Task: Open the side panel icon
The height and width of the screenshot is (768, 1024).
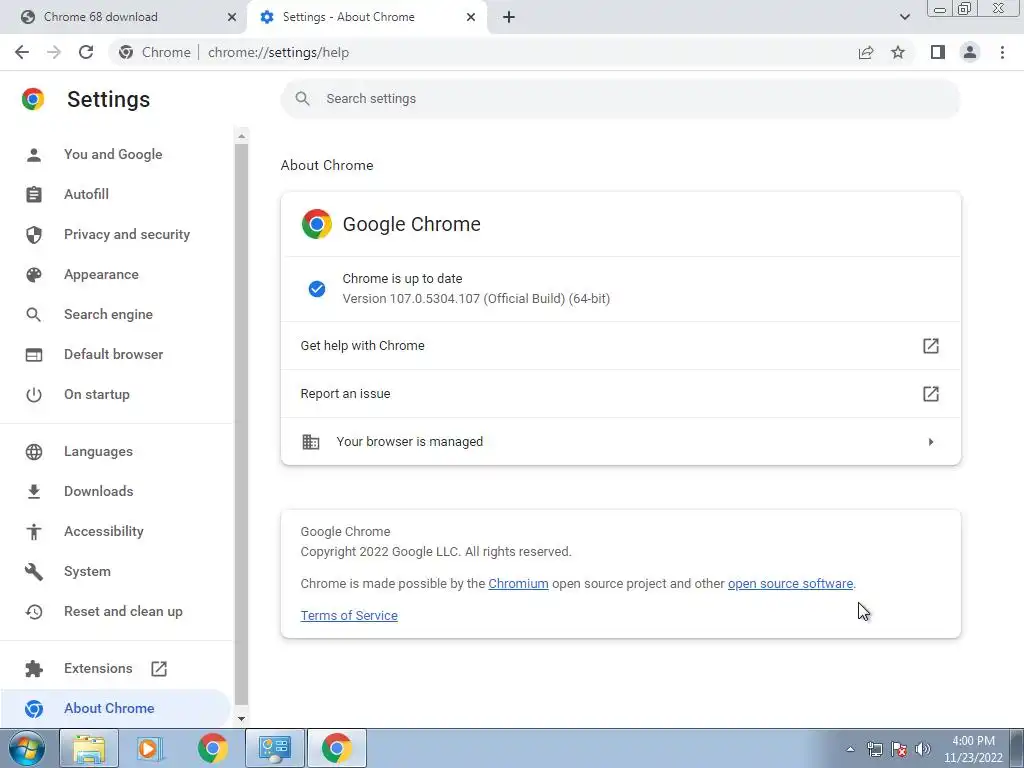Action: coord(938,52)
